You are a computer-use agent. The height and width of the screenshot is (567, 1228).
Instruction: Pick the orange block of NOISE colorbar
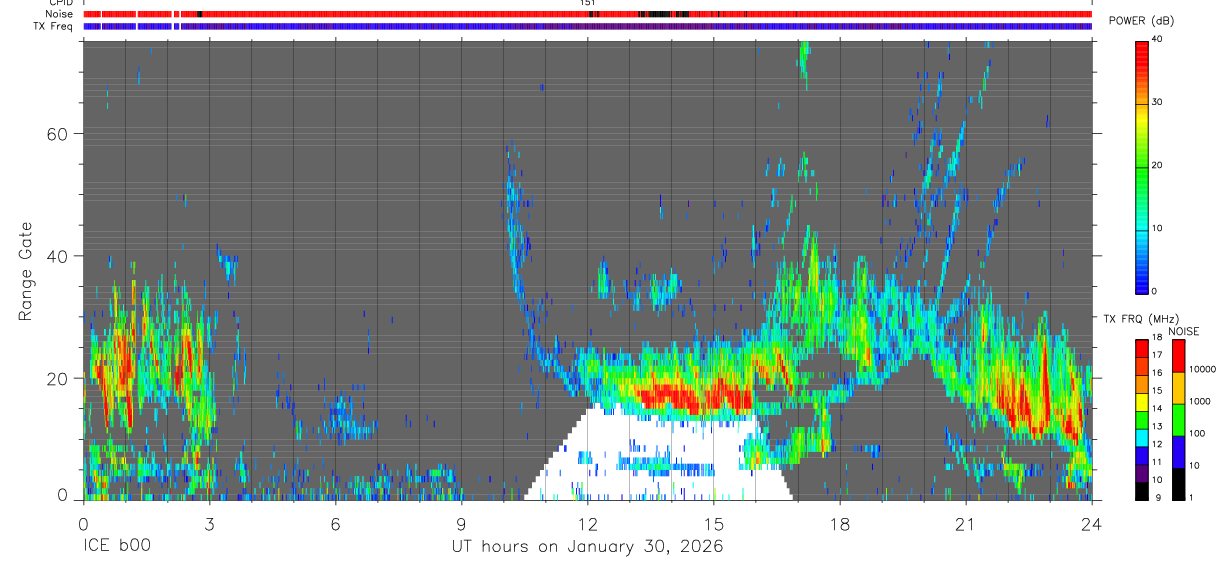[1178, 387]
